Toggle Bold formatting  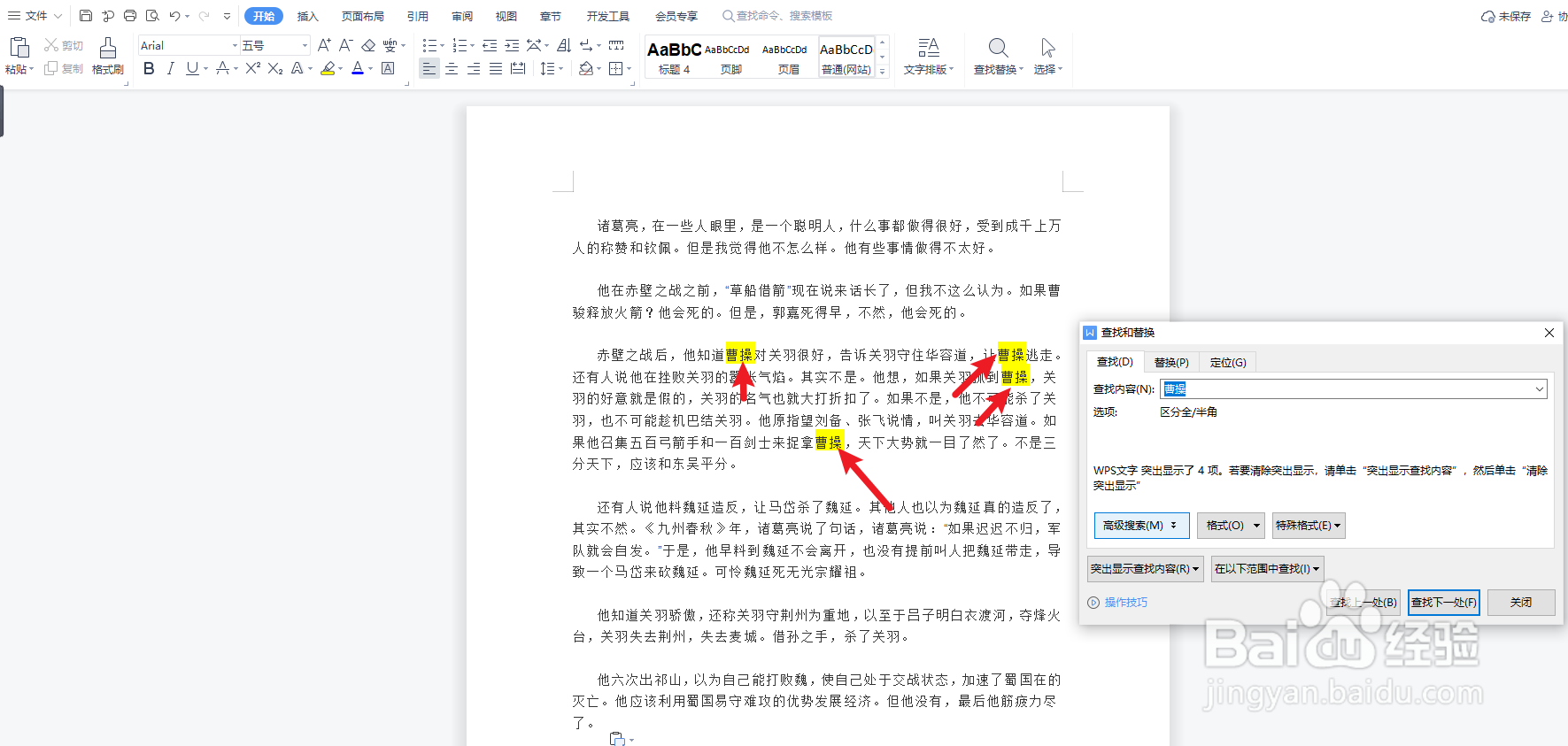click(149, 68)
